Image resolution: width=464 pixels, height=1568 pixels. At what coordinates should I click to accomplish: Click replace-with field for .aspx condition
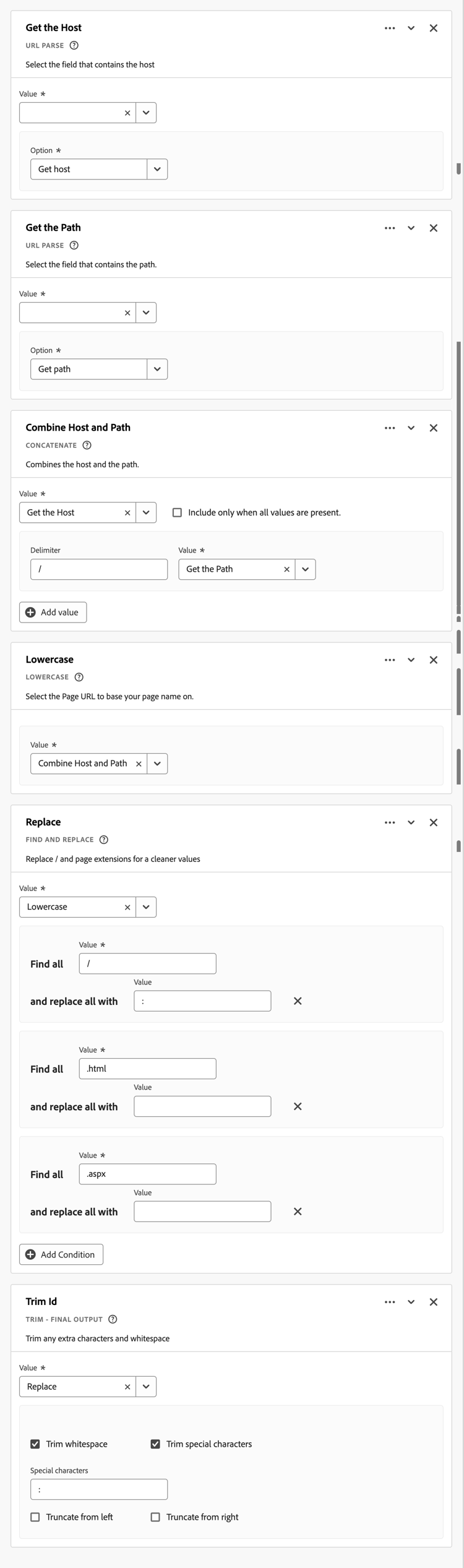coord(202,1212)
